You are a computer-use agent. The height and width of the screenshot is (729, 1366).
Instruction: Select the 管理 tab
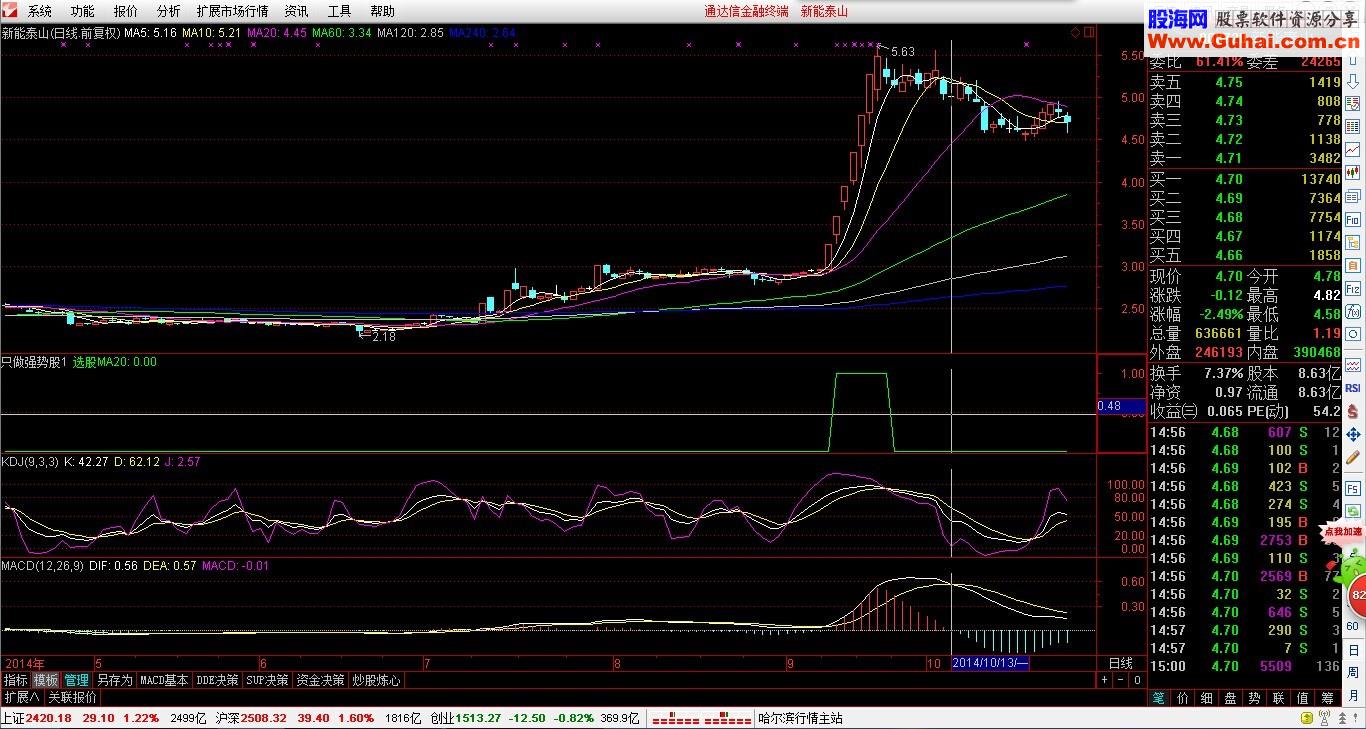tap(77, 680)
